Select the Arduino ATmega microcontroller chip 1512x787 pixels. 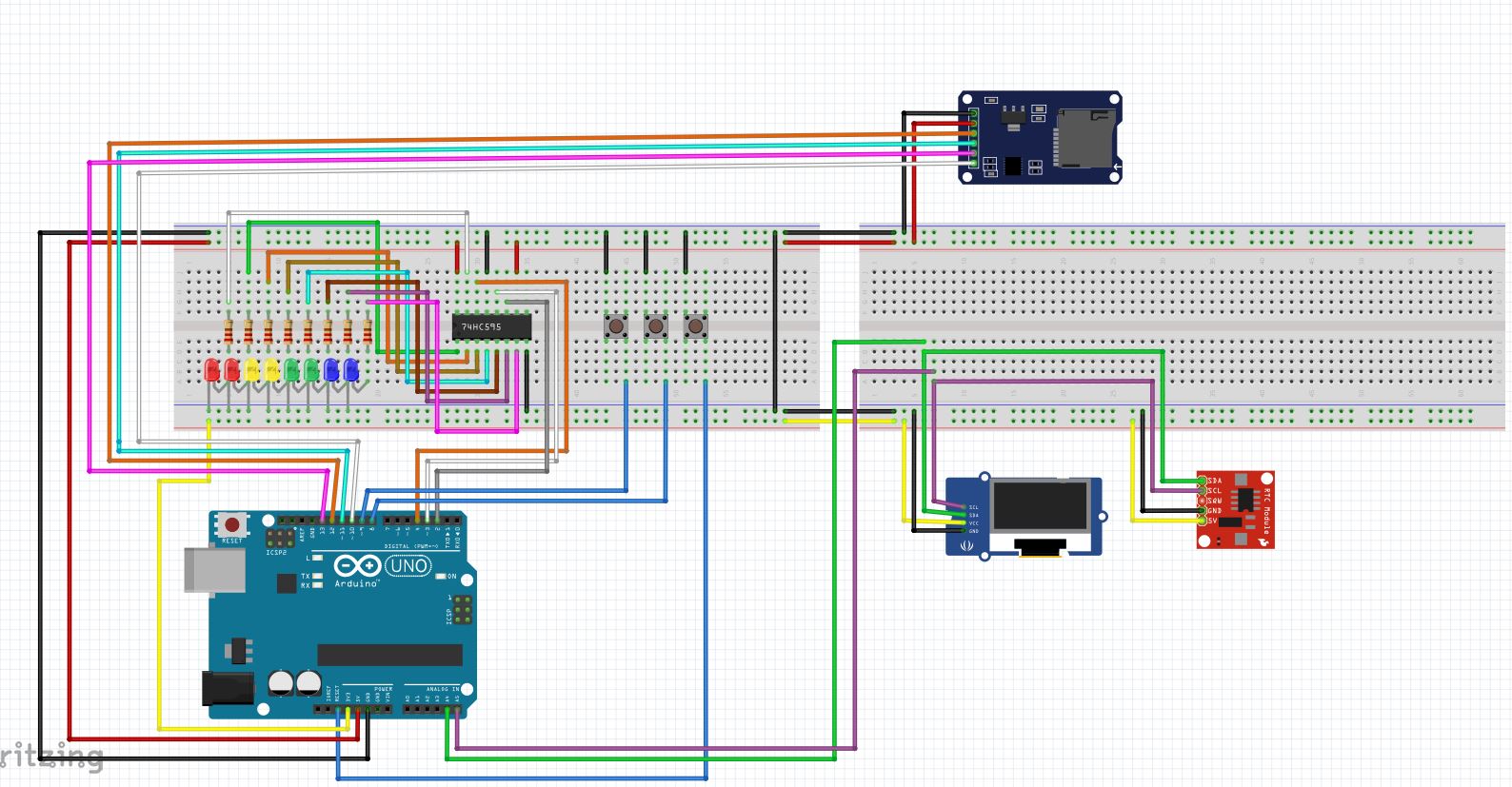(389, 655)
